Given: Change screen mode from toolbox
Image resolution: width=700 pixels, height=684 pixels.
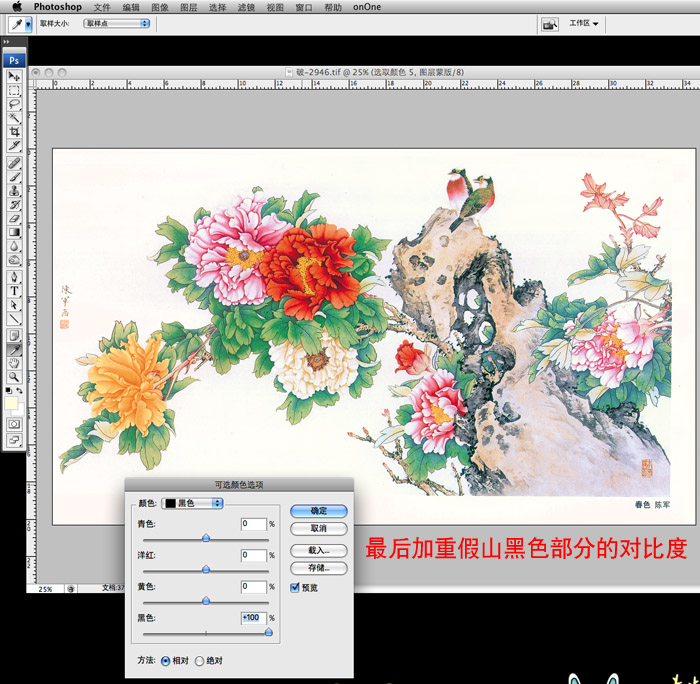Looking at the screenshot, I should click(x=14, y=441).
